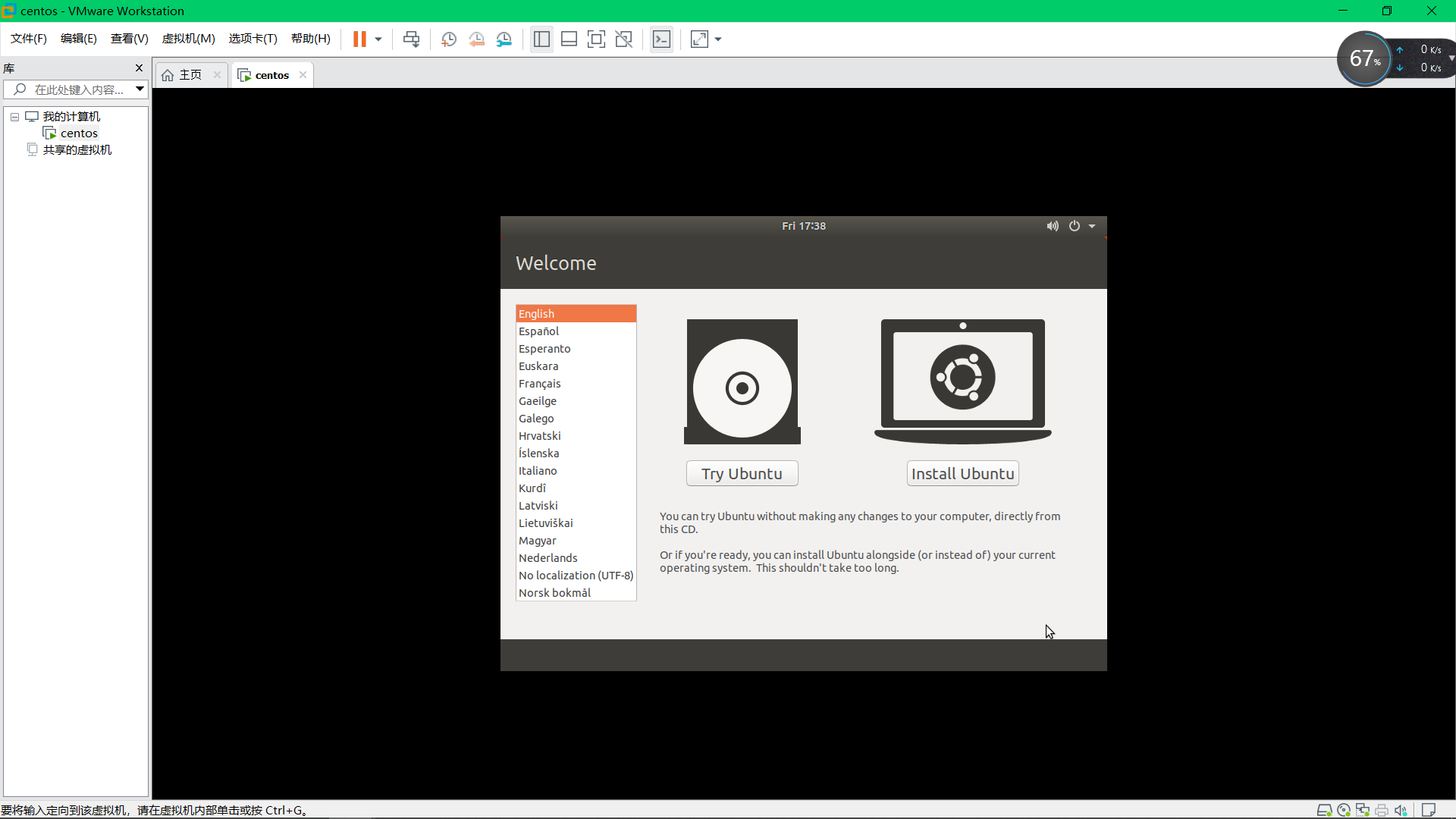Select Gaeilge in the language list
The width and height of the screenshot is (1456, 819).
(576, 401)
